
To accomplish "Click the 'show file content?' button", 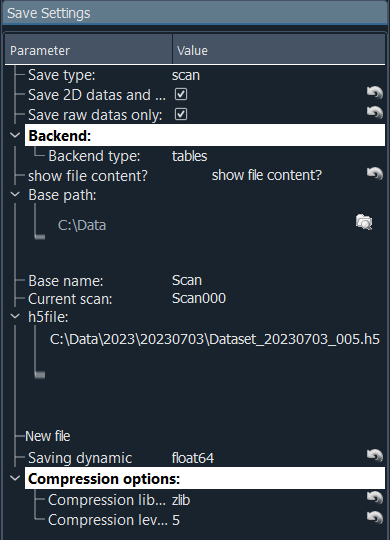I will (267, 175).
